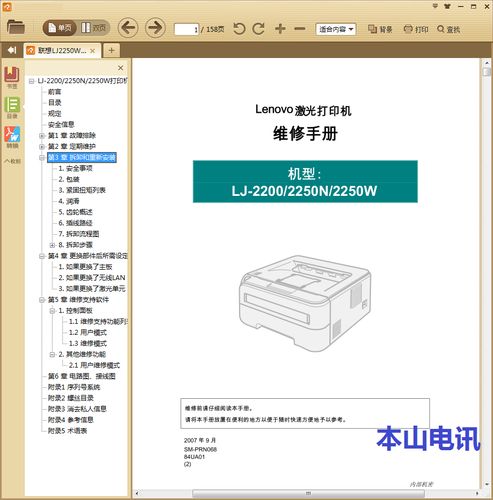Go to the previous page arrow
This screenshot has width=493, height=500.
pos(128,28)
